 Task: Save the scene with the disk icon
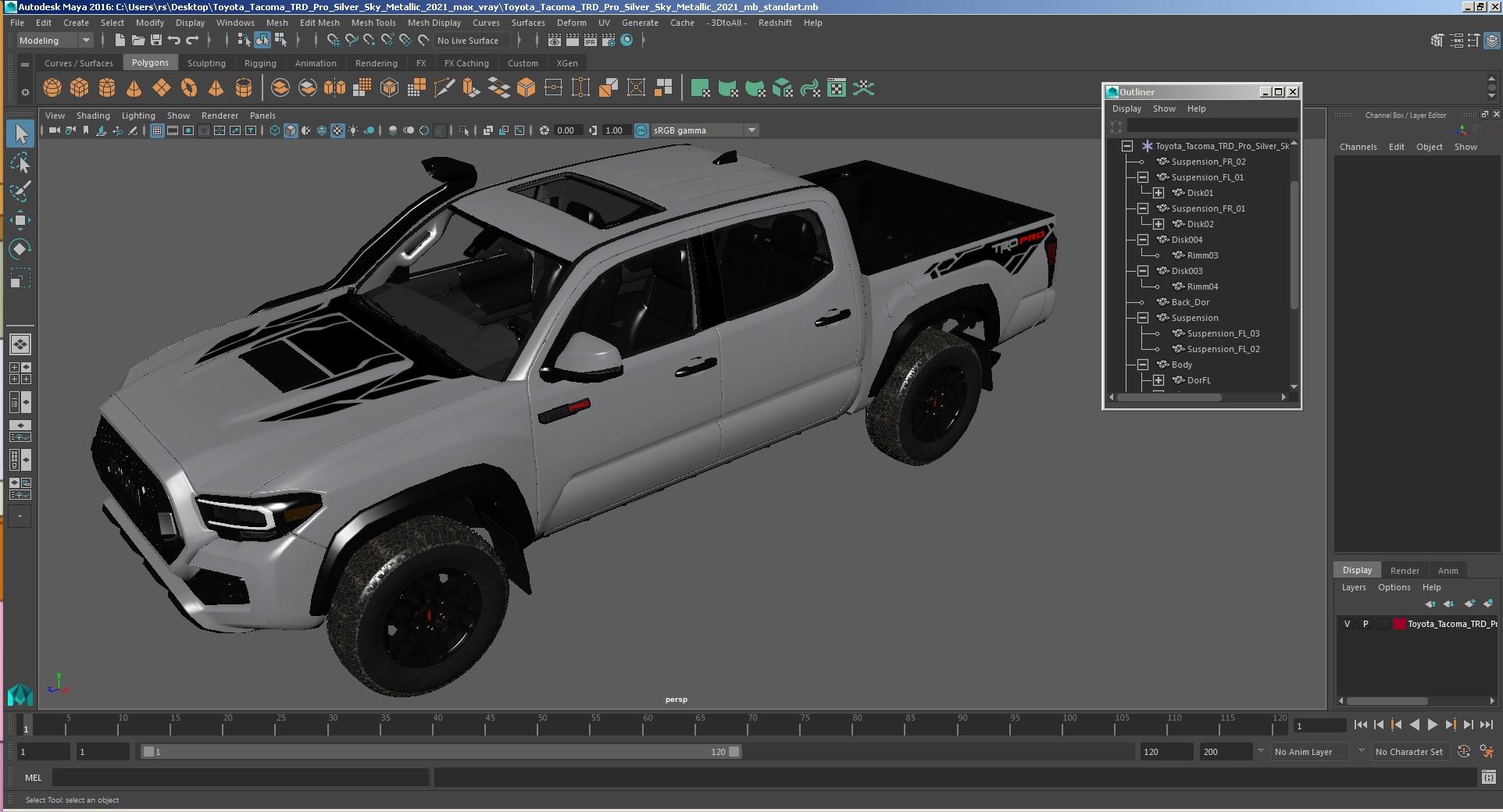156,41
